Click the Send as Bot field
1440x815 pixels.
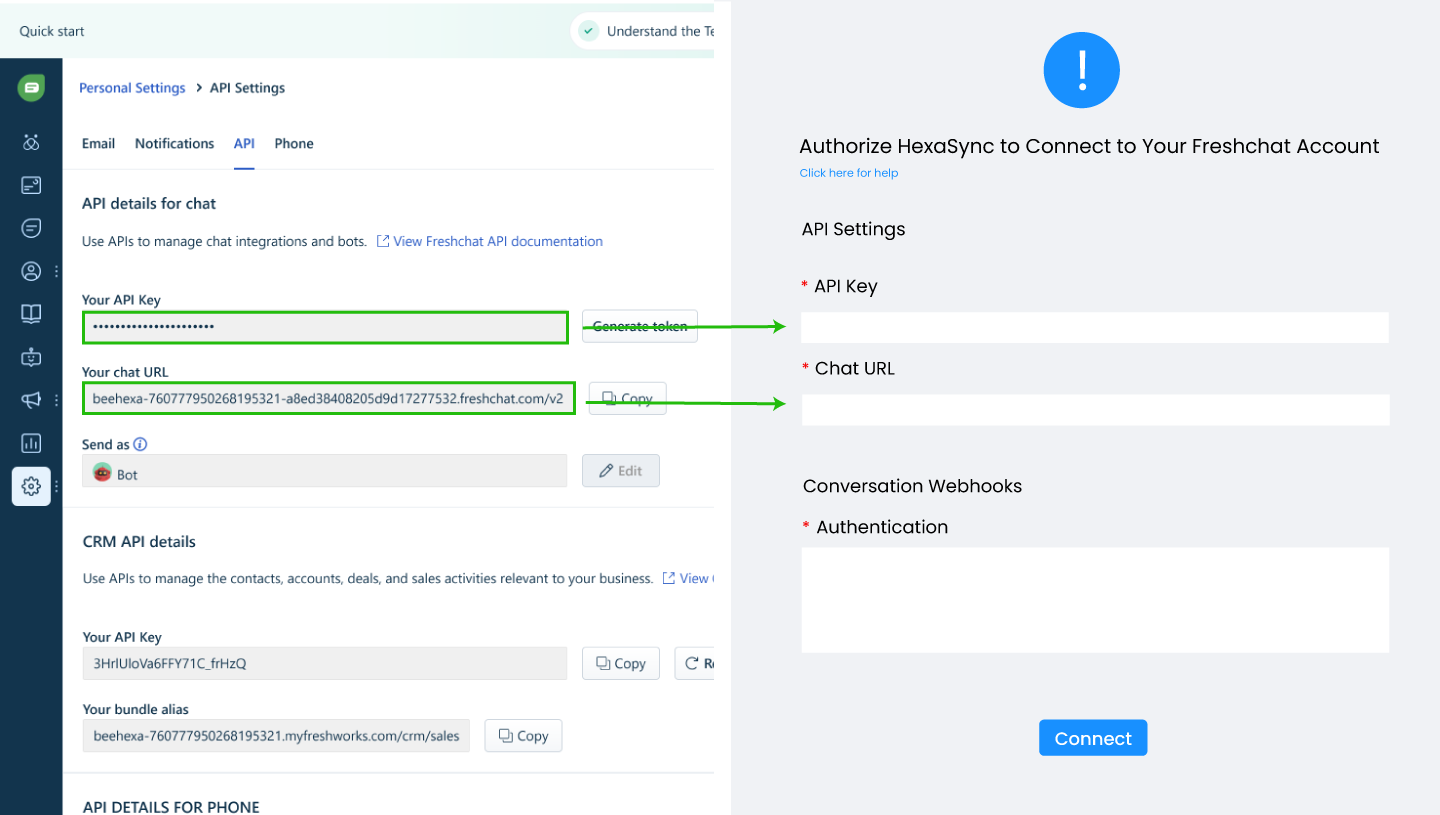point(325,471)
